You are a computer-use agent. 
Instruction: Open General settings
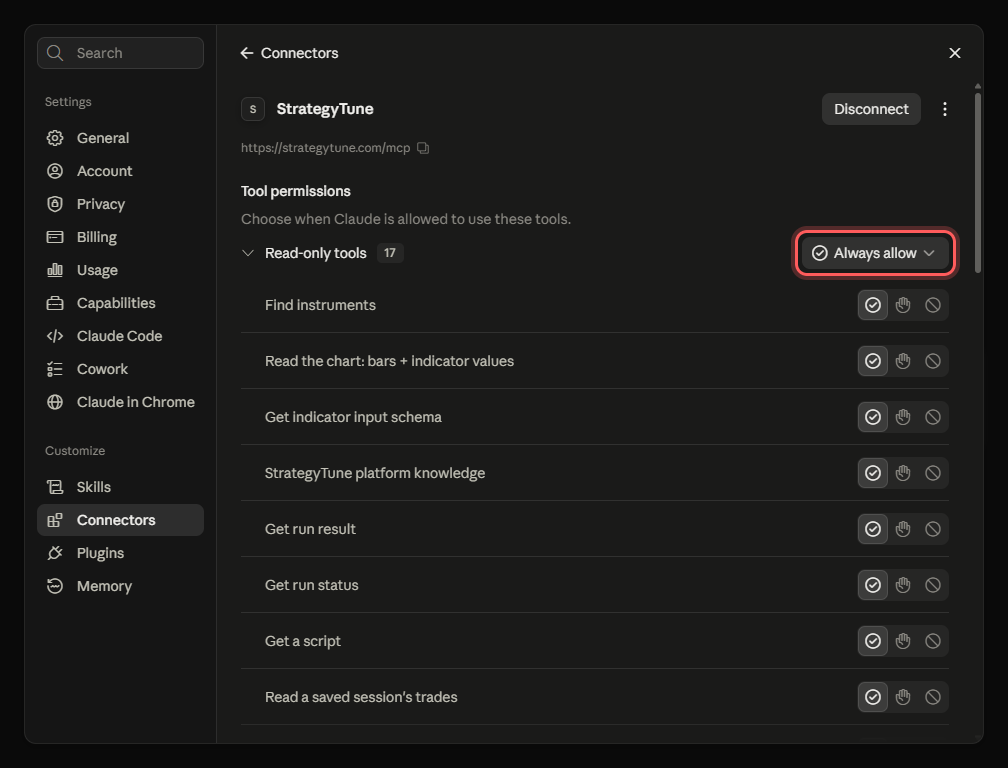(x=120, y=138)
